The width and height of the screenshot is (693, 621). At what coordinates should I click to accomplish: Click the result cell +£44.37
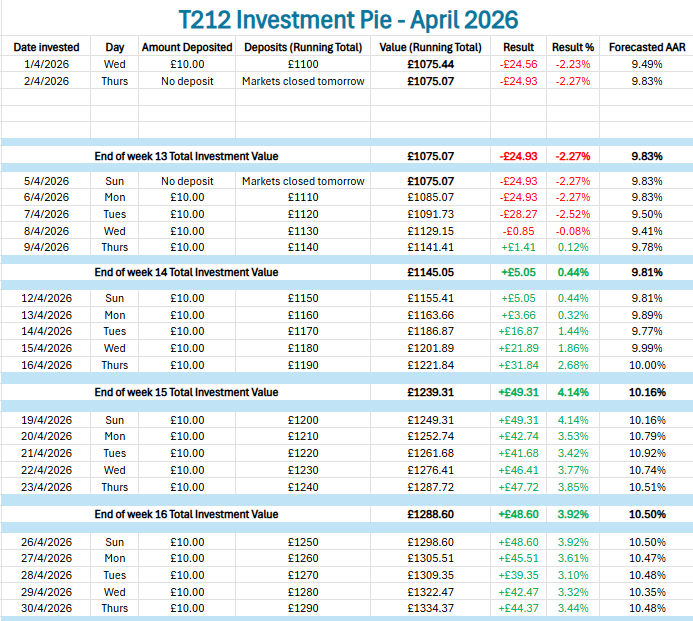pyautogui.click(x=518, y=608)
